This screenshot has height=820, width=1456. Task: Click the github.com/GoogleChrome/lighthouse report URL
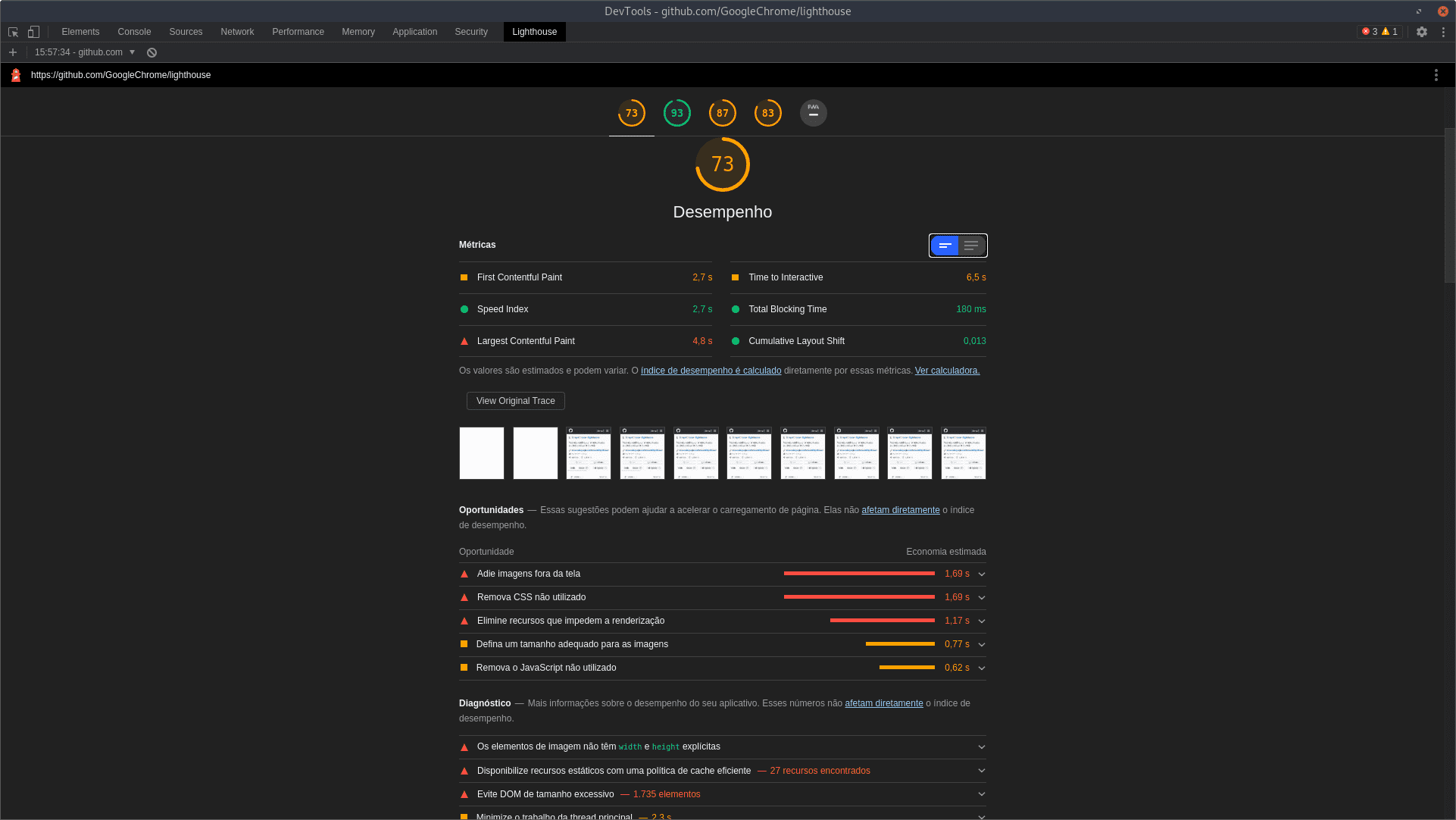click(121, 75)
